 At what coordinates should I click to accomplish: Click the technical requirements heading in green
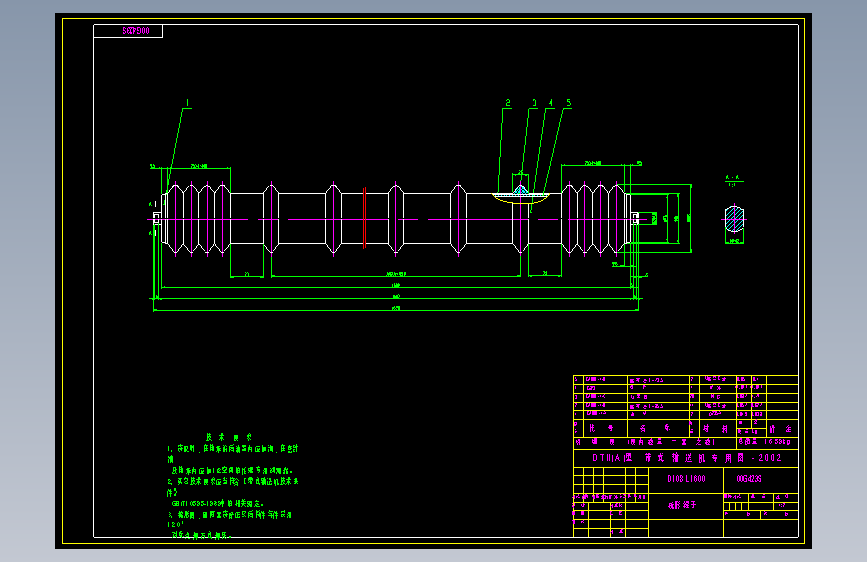point(228,437)
